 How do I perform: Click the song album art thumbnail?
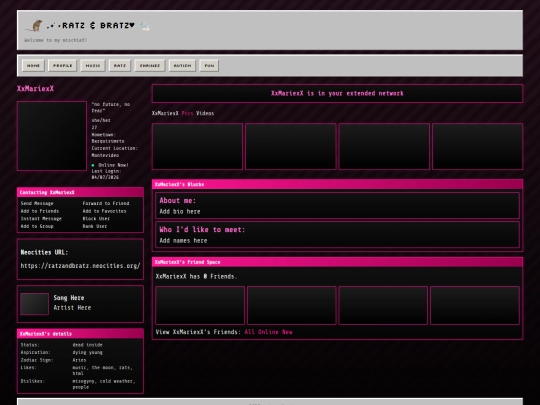(34, 304)
